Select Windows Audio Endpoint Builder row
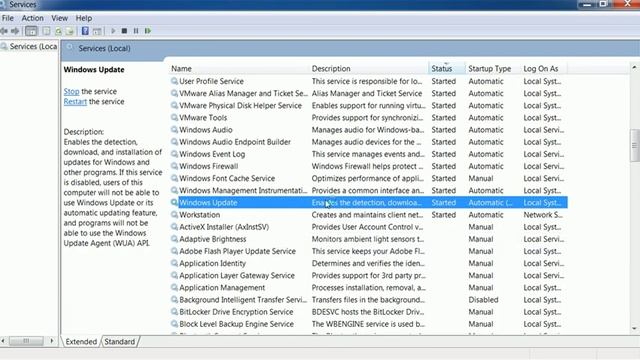640x360 pixels. pyautogui.click(x=369, y=142)
